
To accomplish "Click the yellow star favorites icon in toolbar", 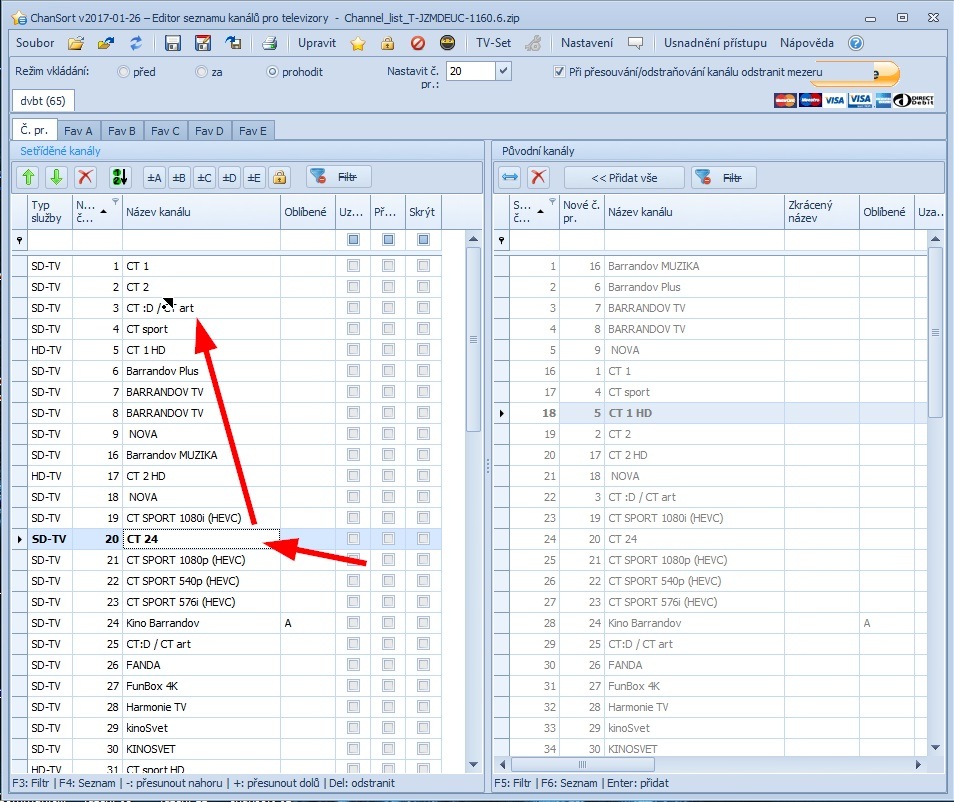I will click(x=358, y=43).
